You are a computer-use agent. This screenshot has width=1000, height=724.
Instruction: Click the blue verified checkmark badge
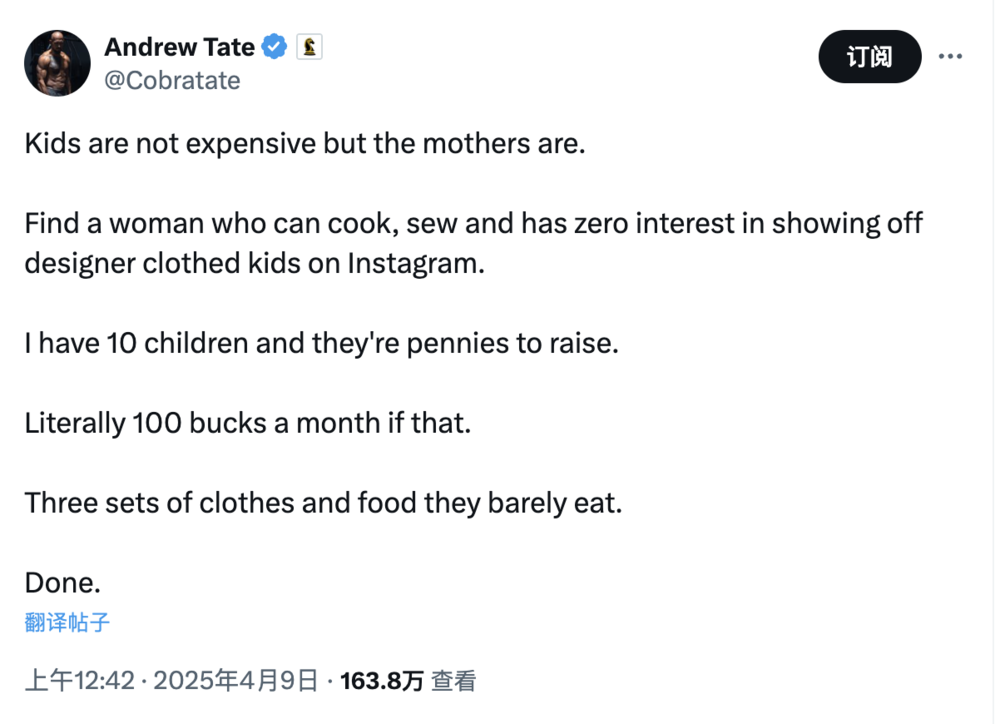tap(274, 47)
